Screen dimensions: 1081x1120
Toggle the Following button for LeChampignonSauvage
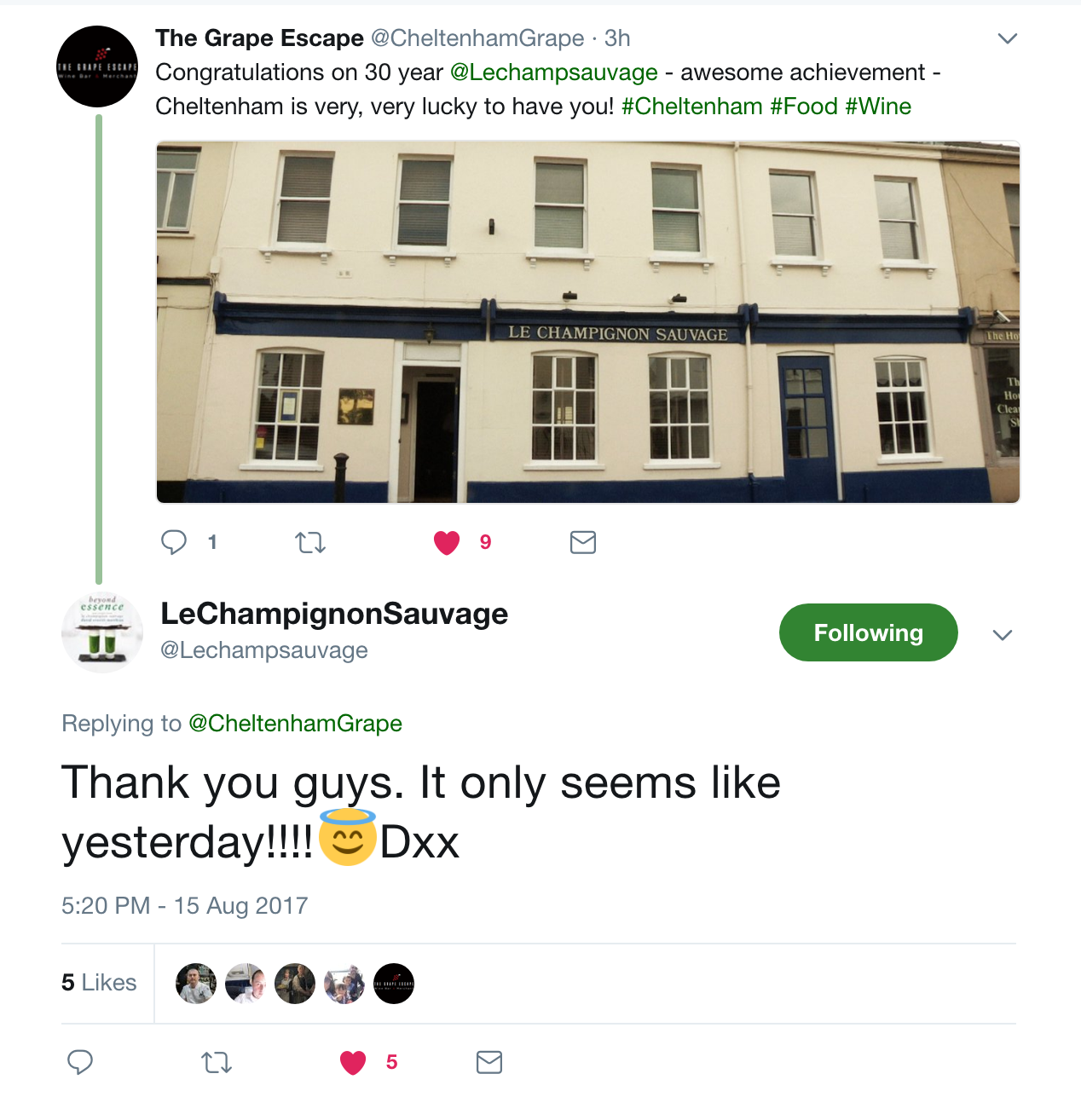[x=869, y=632]
